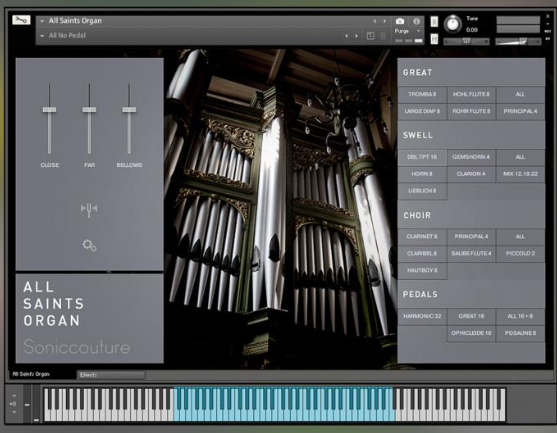Toggle Great HOHL FLUTE 8 stop
The height and width of the screenshot is (433, 557).
coord(471,94)
